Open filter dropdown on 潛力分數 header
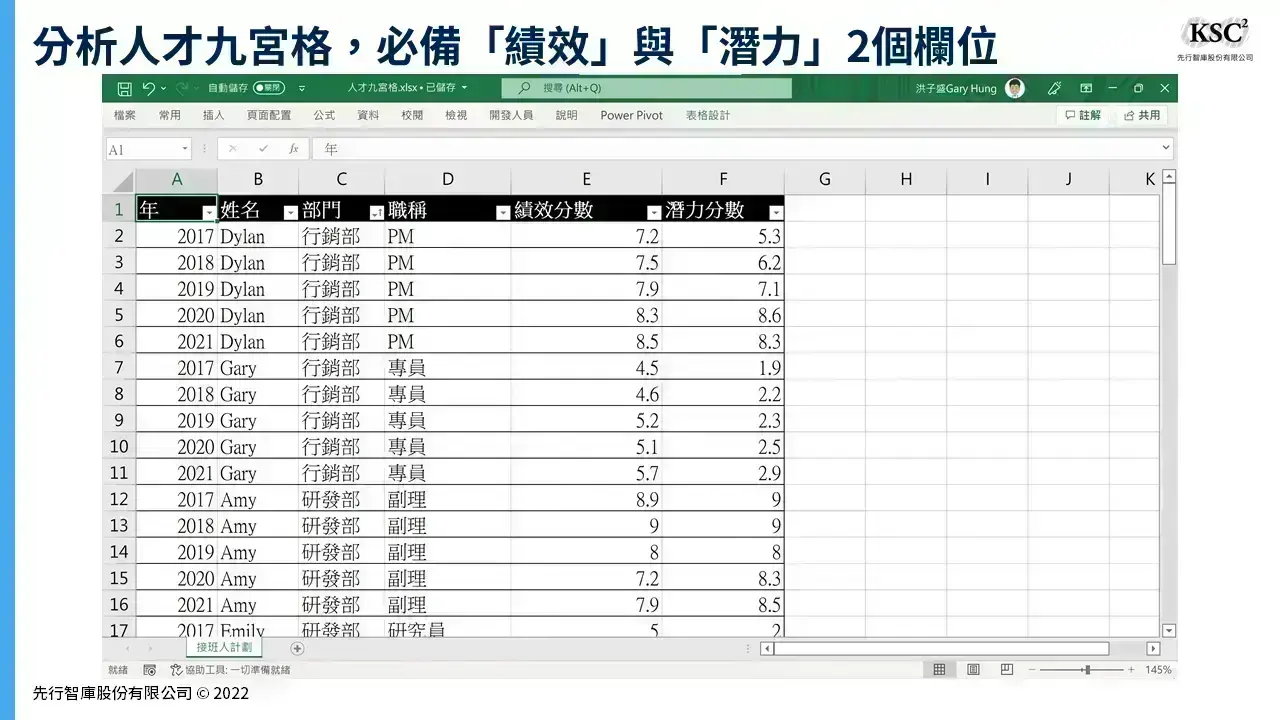Screen dimensions: 1280x720 point(776,212)
